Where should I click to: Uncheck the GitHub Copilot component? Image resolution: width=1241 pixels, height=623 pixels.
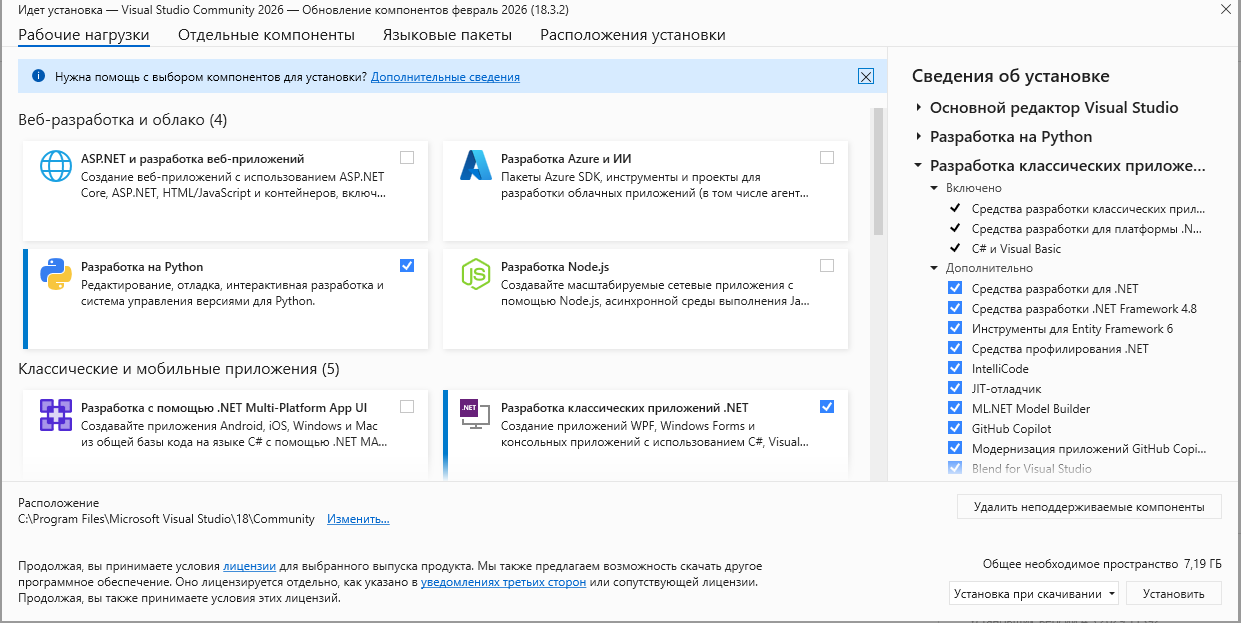tap(955, 428)
